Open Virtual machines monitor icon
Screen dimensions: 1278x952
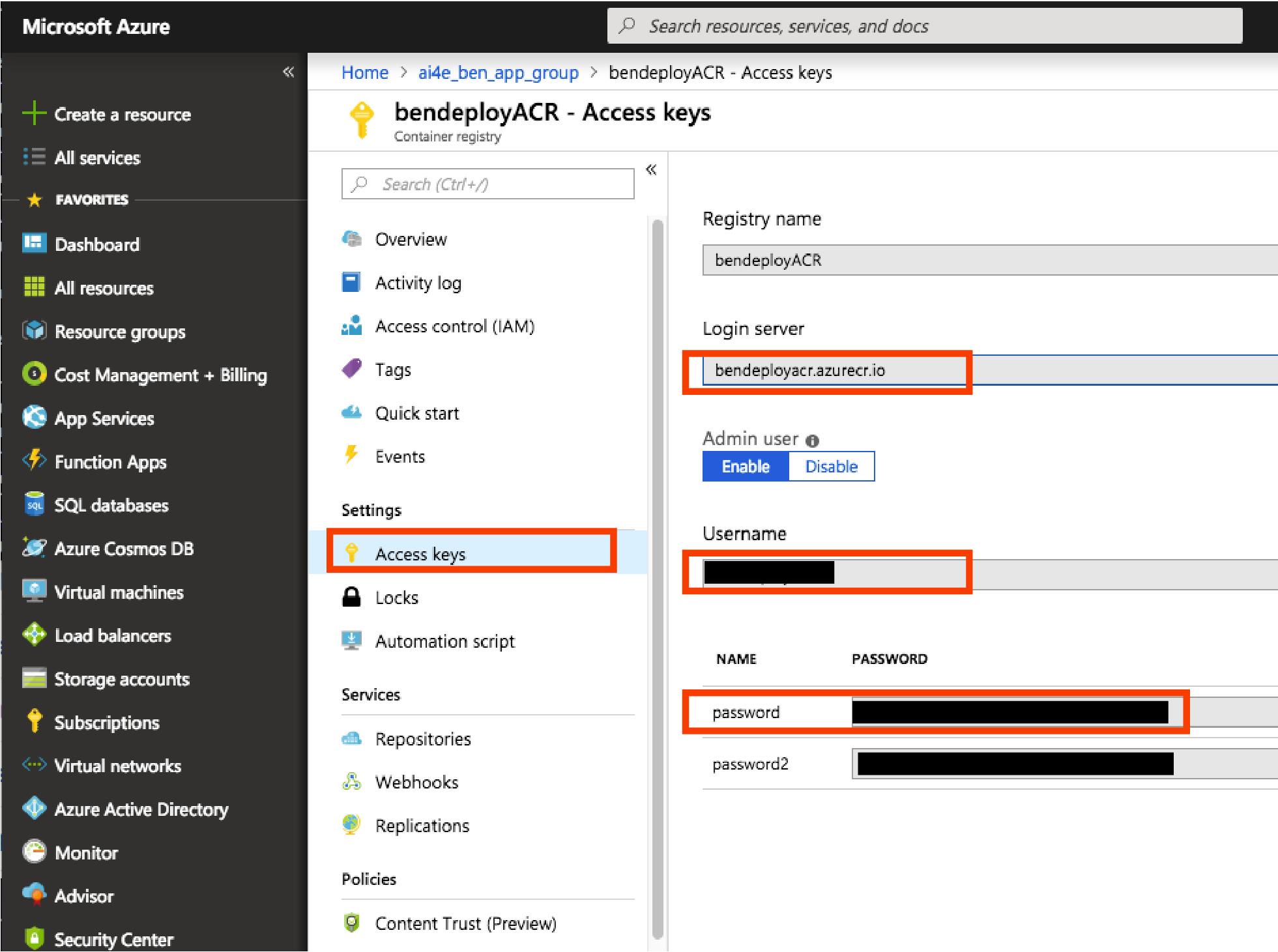coord(34,591)
